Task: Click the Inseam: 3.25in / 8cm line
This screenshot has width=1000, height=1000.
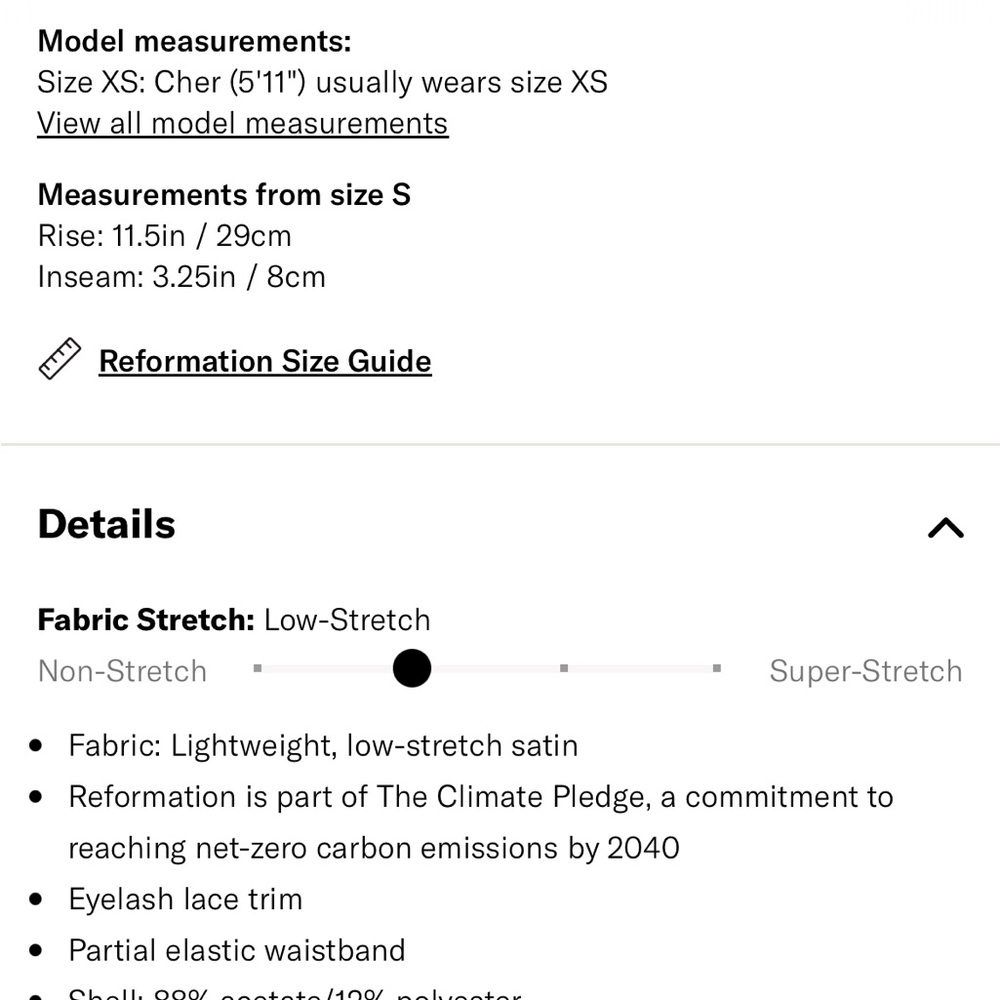Action: click(x=182, y=277)
